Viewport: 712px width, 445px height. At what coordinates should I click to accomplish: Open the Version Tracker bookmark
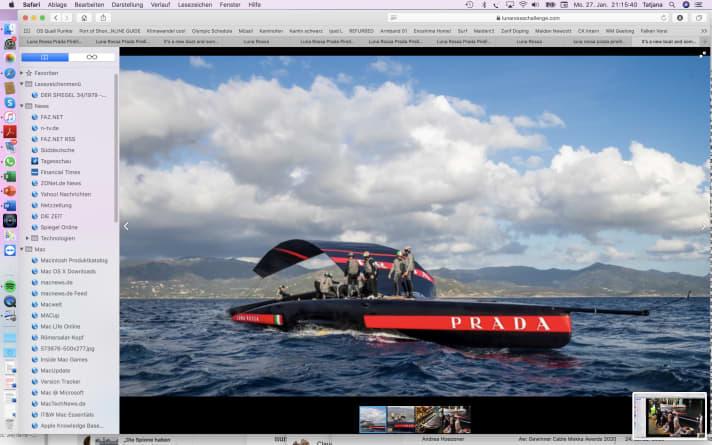click(x=56, y=381)
